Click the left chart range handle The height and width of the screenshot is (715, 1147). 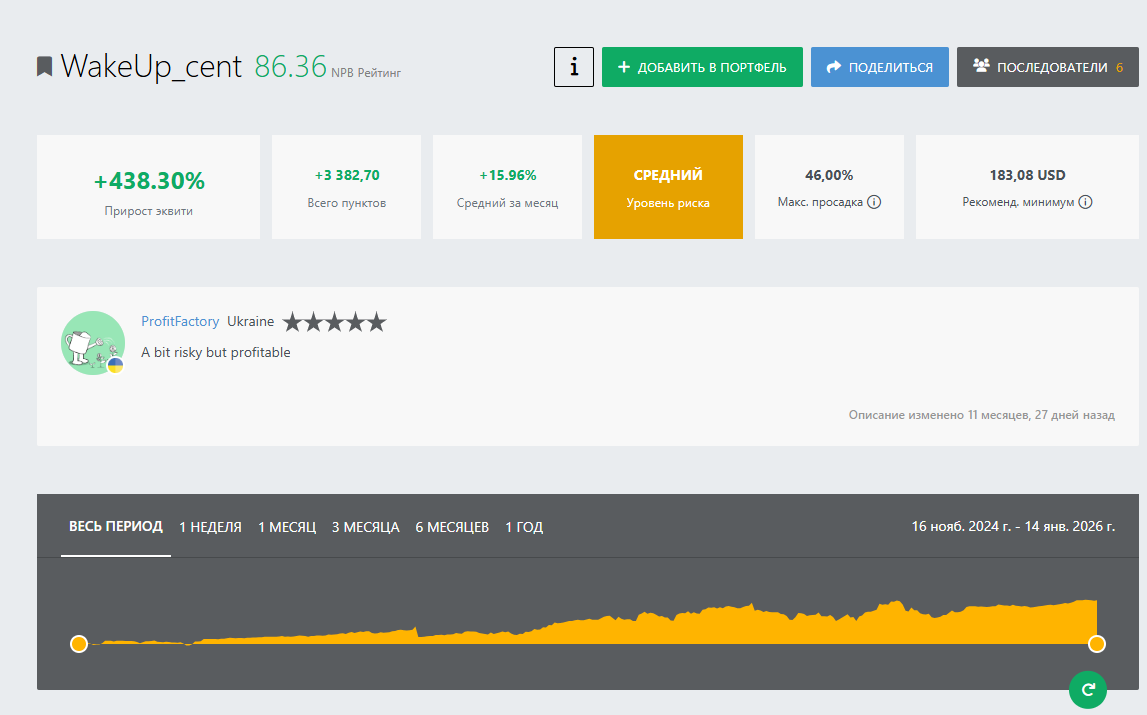tap(79, 644)
